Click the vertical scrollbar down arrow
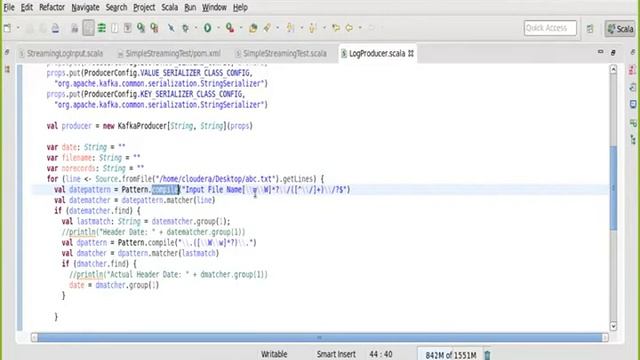This screenshot has height=360, width=640. coord(613,326)
